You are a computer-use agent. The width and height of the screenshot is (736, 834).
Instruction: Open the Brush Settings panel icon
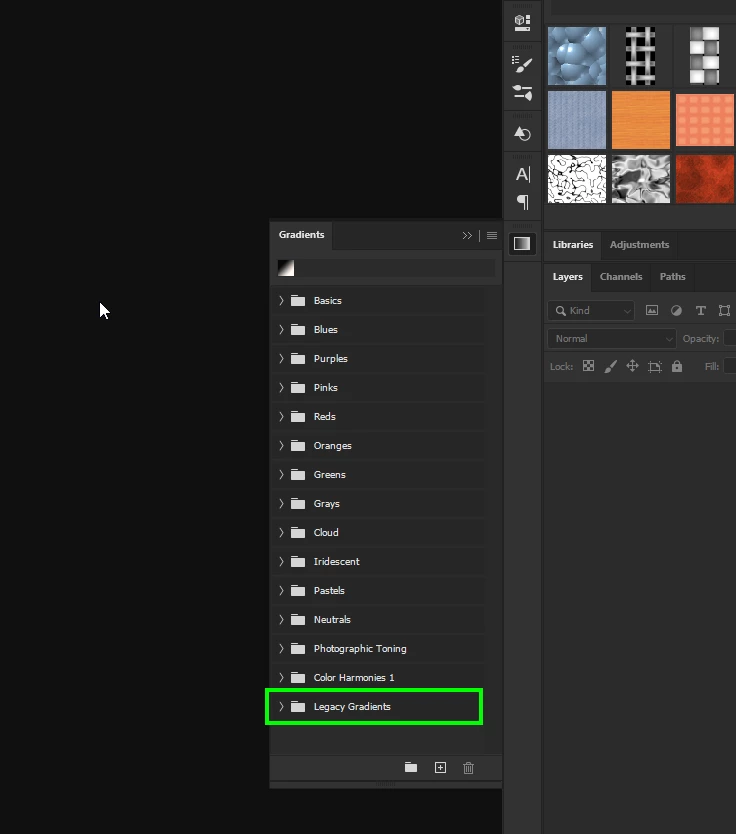[x=522, y=64]
